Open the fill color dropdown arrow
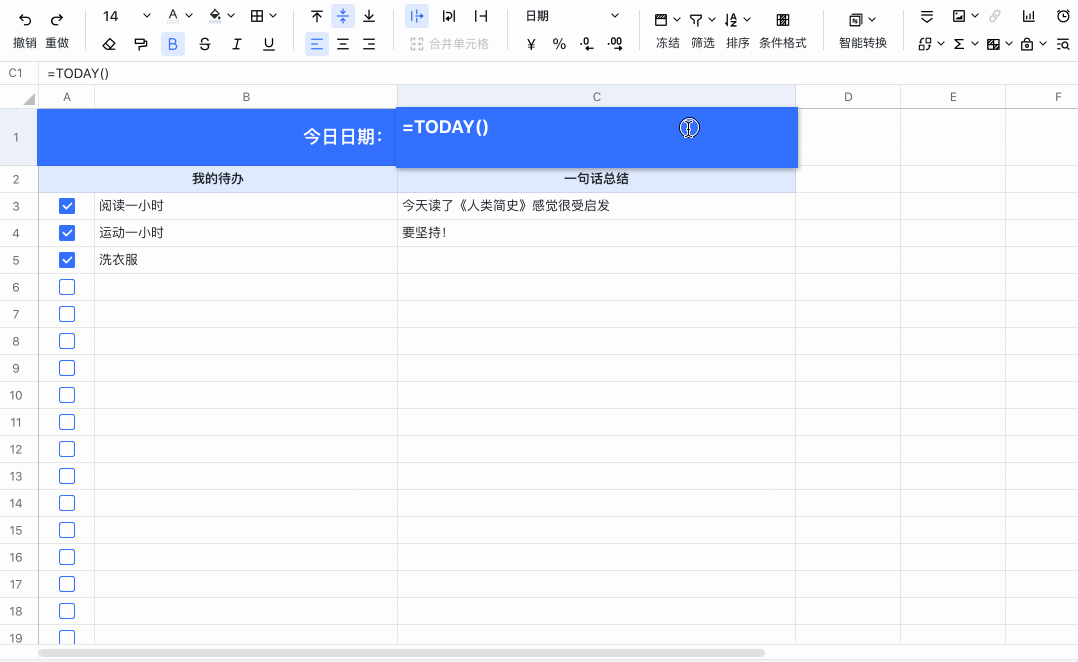This screenshot has height=662, width=1078. click(231, 16)
